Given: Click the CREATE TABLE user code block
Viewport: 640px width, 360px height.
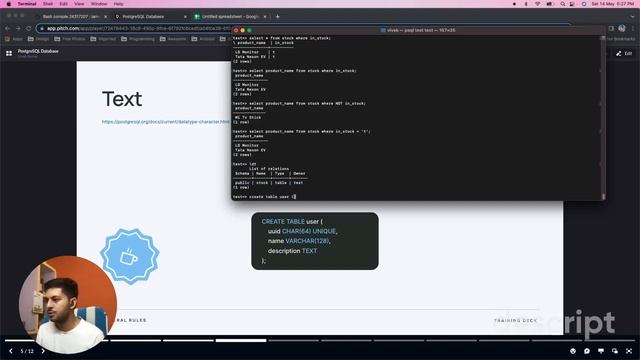Looking at the screenshot, I should tap(315, 241).
